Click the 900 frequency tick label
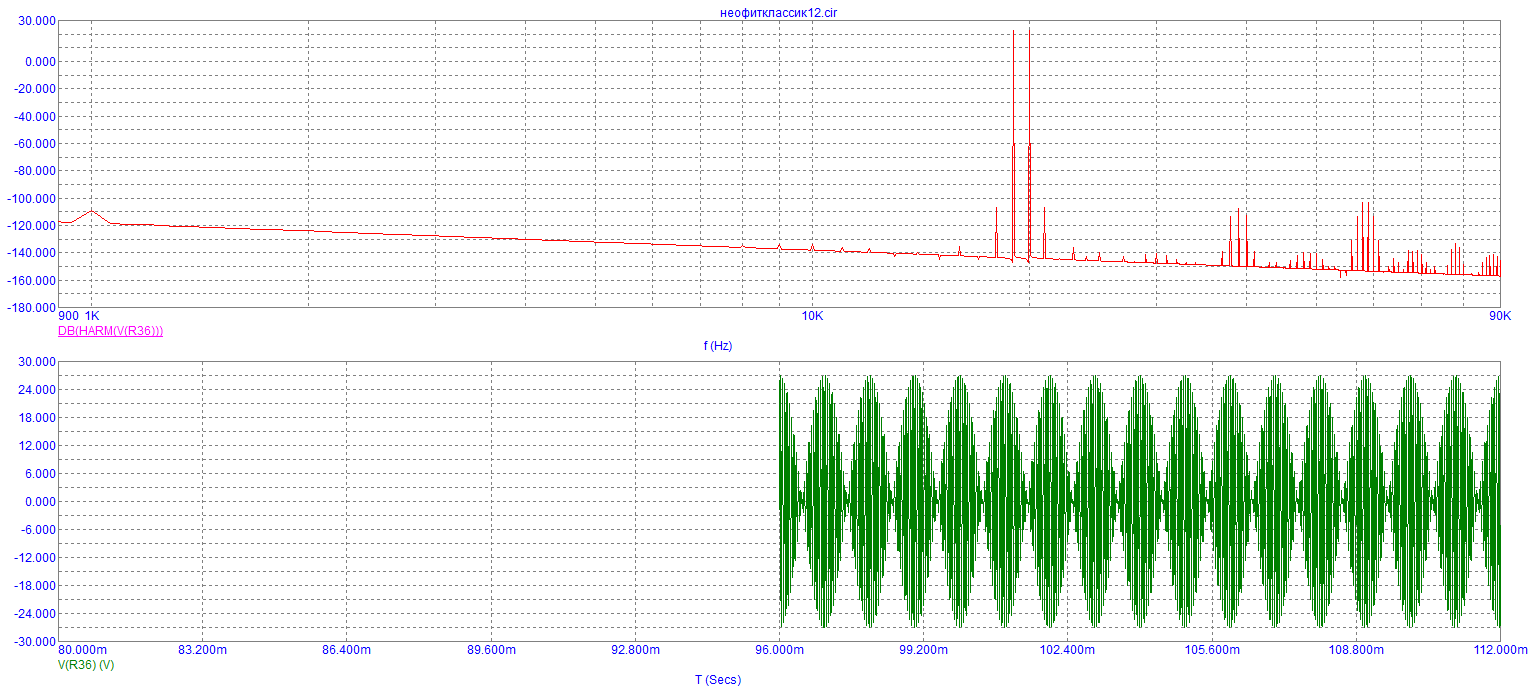This screenshot has height=700, width=1532. (x=69, y=316)
